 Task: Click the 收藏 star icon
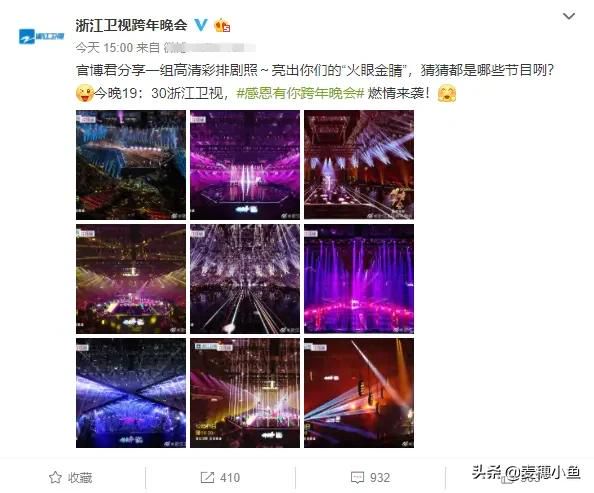[x=55, y=477]
